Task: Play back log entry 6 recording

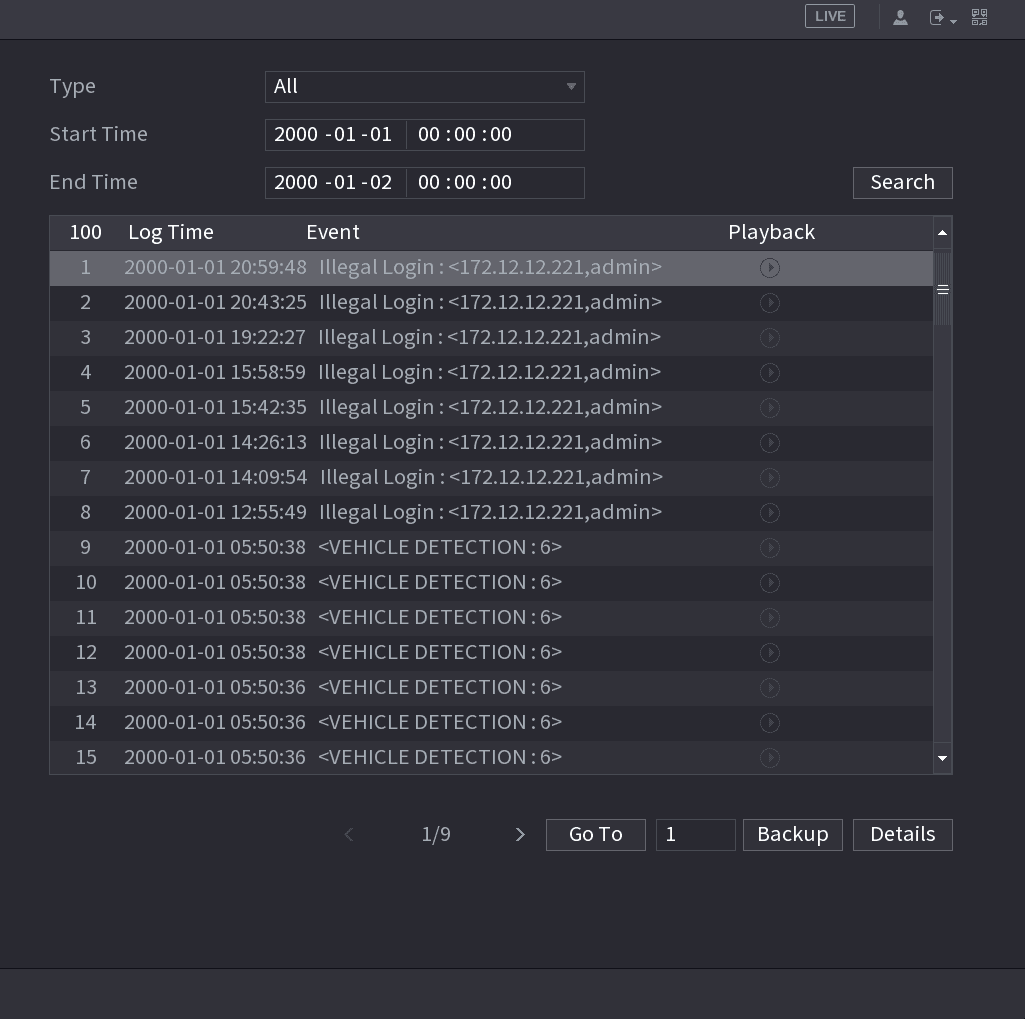Action: (x=770, y=443)
